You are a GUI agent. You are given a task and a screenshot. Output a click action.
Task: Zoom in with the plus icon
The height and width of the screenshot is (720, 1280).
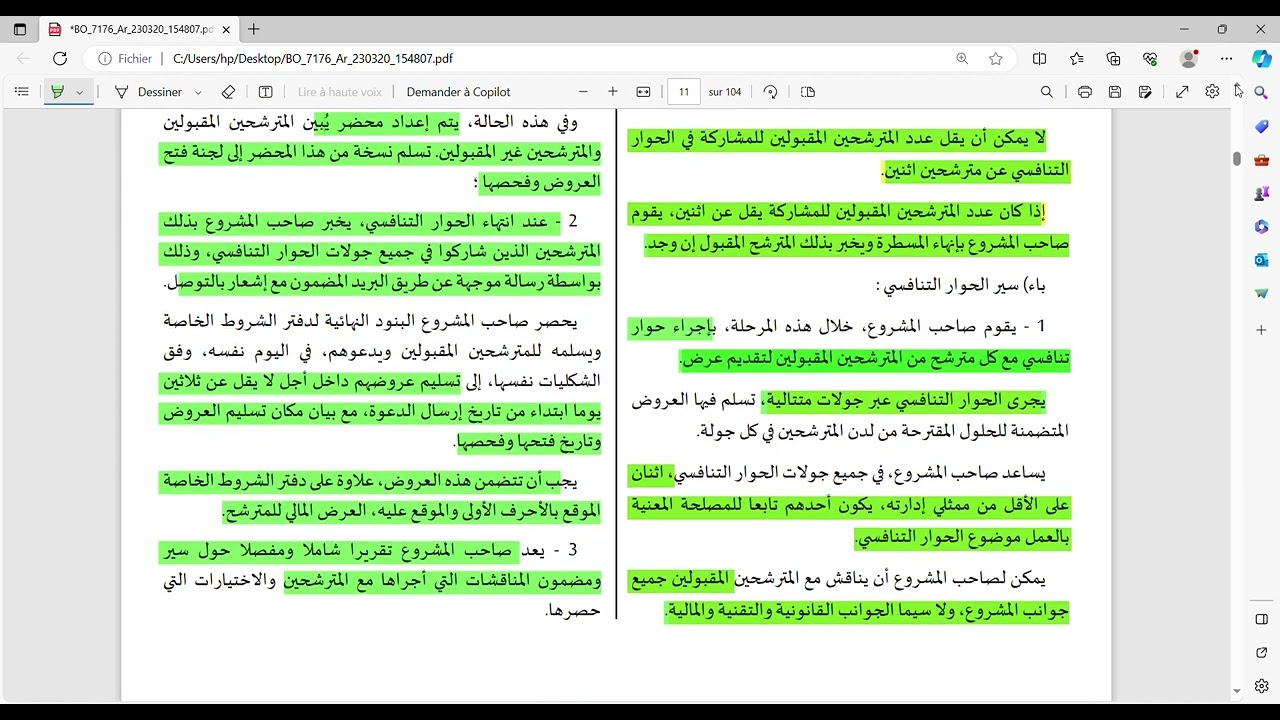(613, 92)
